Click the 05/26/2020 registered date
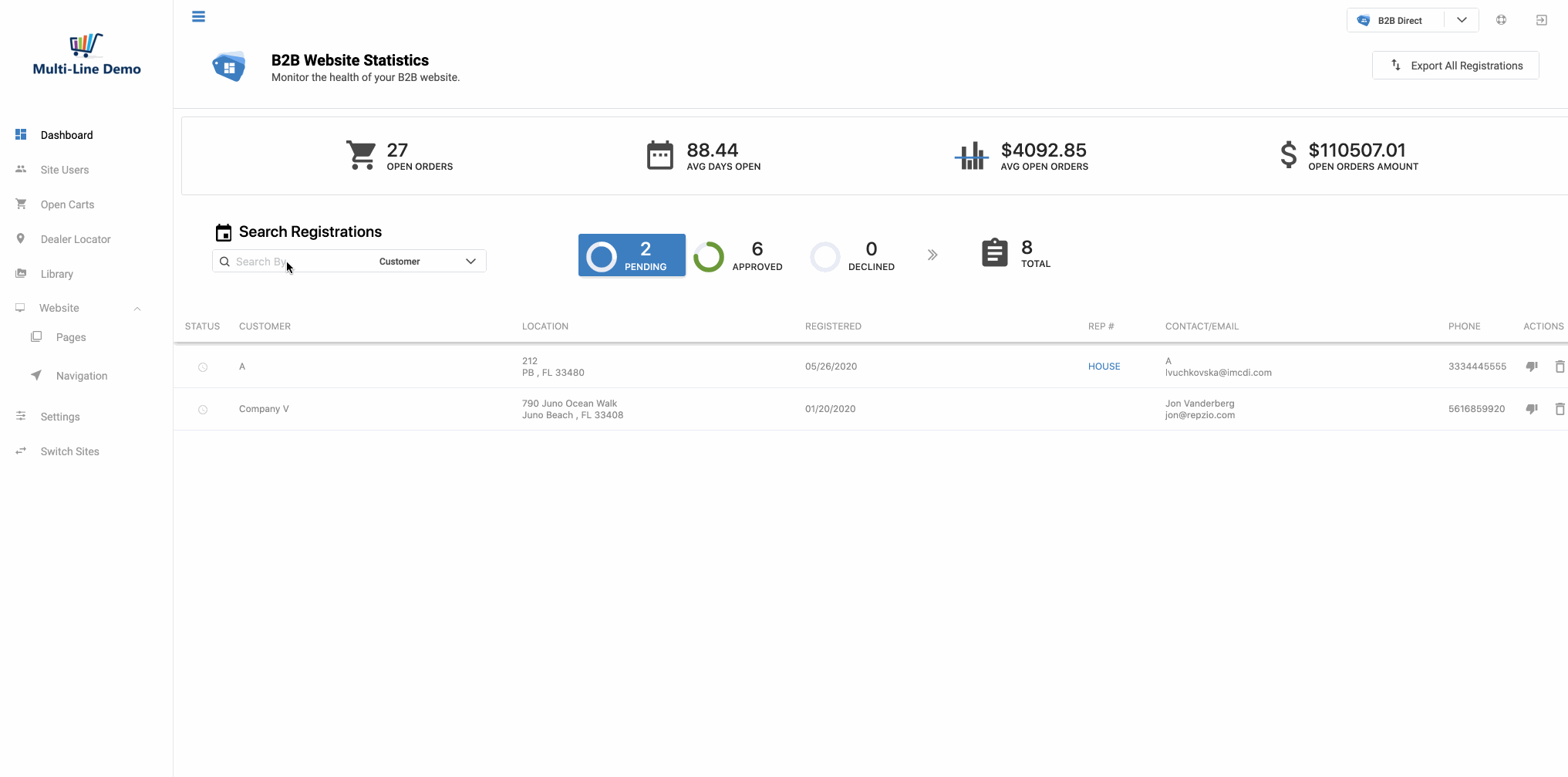Viewport: 1568px width, 777px height. pos(831,367)
